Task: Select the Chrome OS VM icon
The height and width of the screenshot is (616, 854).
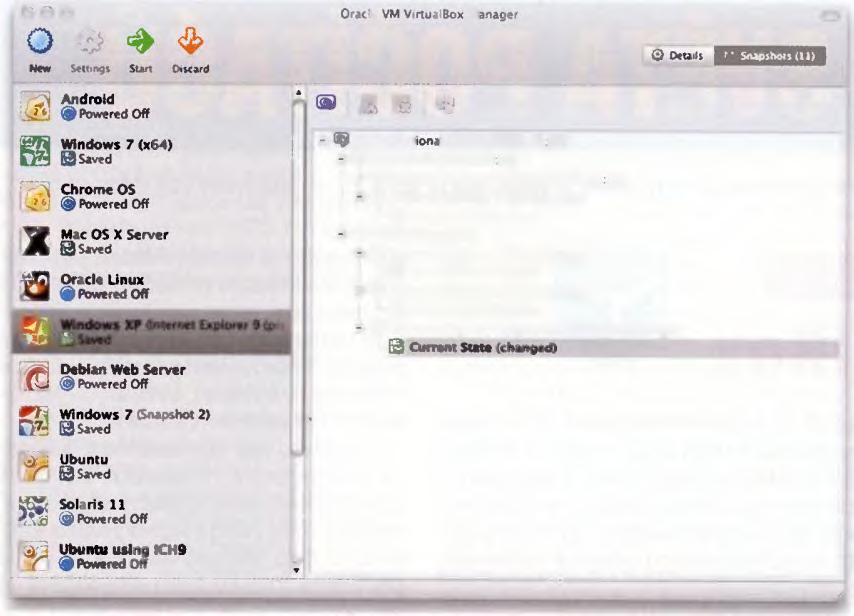Action: (x=35, y=196)
